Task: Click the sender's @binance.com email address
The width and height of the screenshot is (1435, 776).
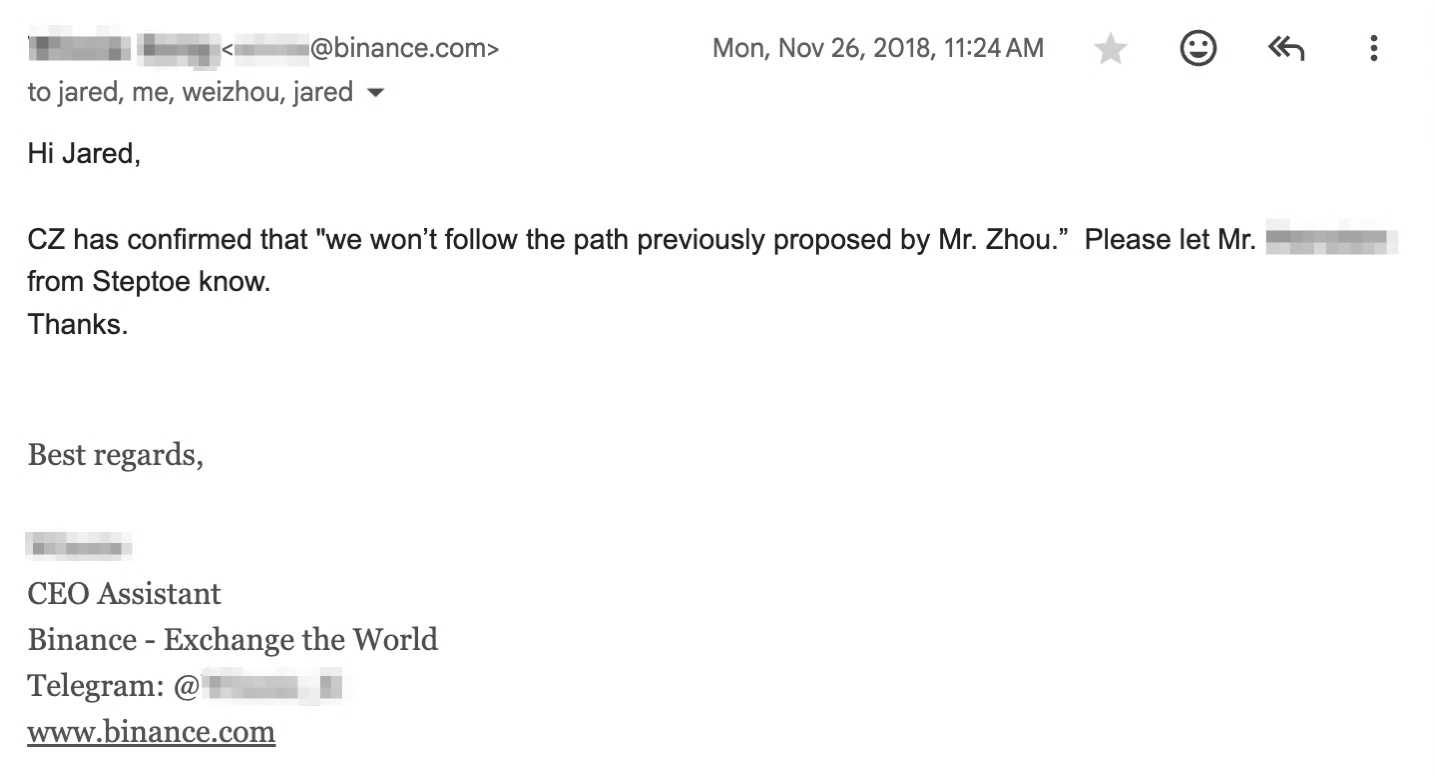Action: (365, 48)
